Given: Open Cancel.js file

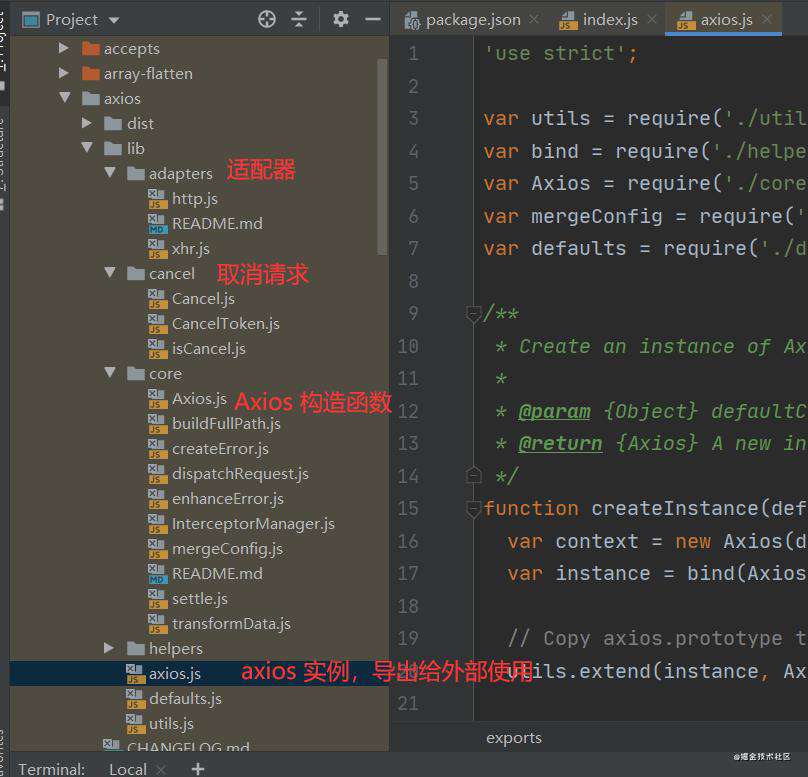Looking at the screenshot, I should tap(203, 299).
